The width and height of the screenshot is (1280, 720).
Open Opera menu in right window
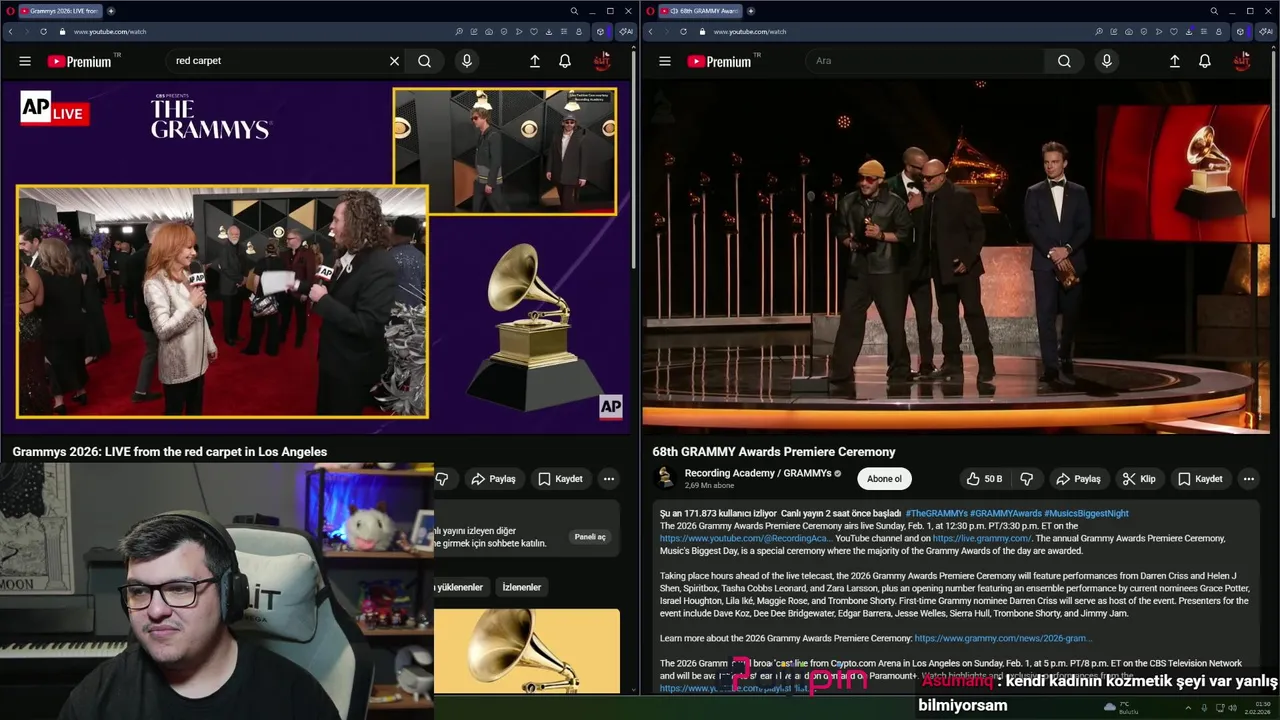(x=650, y=11)
